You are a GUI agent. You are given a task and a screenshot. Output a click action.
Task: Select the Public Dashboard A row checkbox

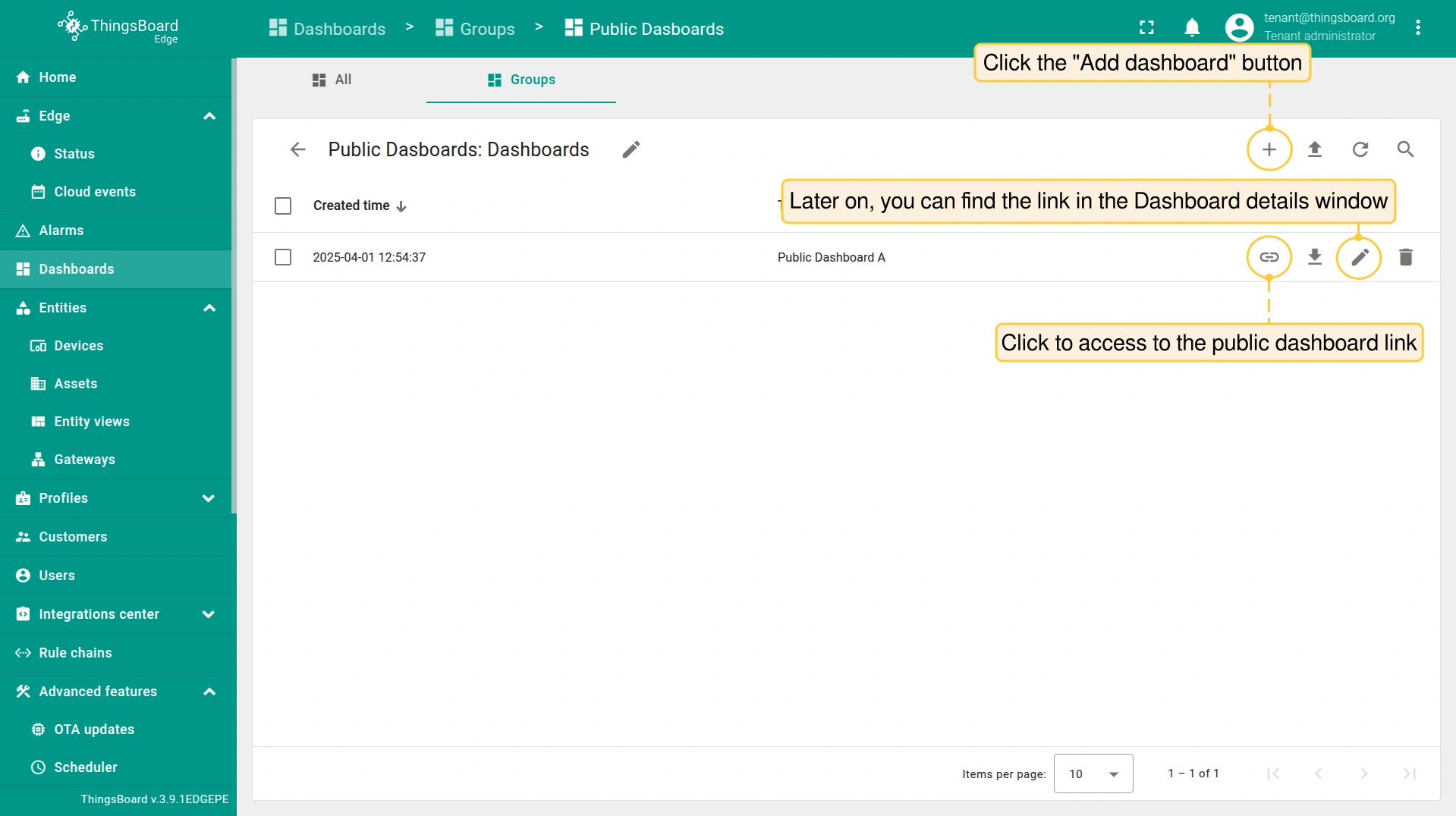(283, 257)
